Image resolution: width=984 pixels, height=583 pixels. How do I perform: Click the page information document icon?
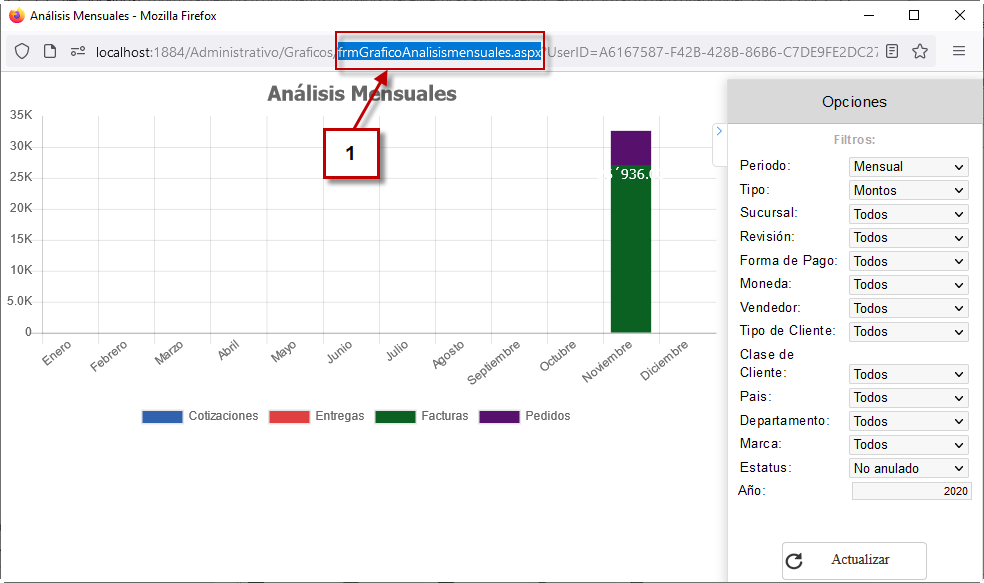pyautogui.click(x=50, y=51)
